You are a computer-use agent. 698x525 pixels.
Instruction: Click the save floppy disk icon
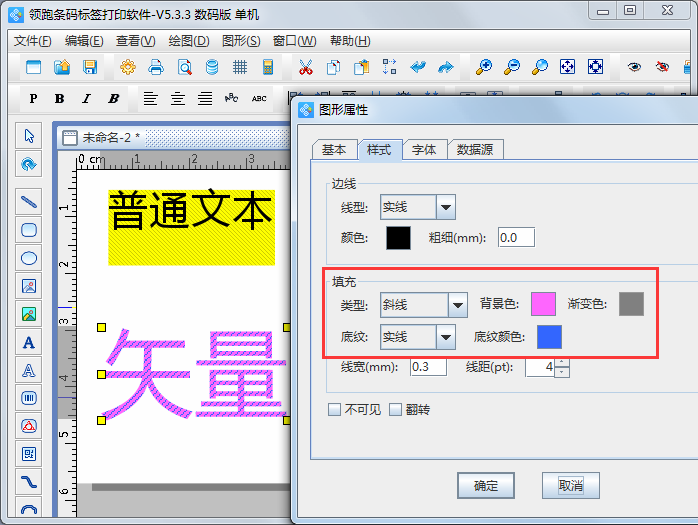coord(90,68)
